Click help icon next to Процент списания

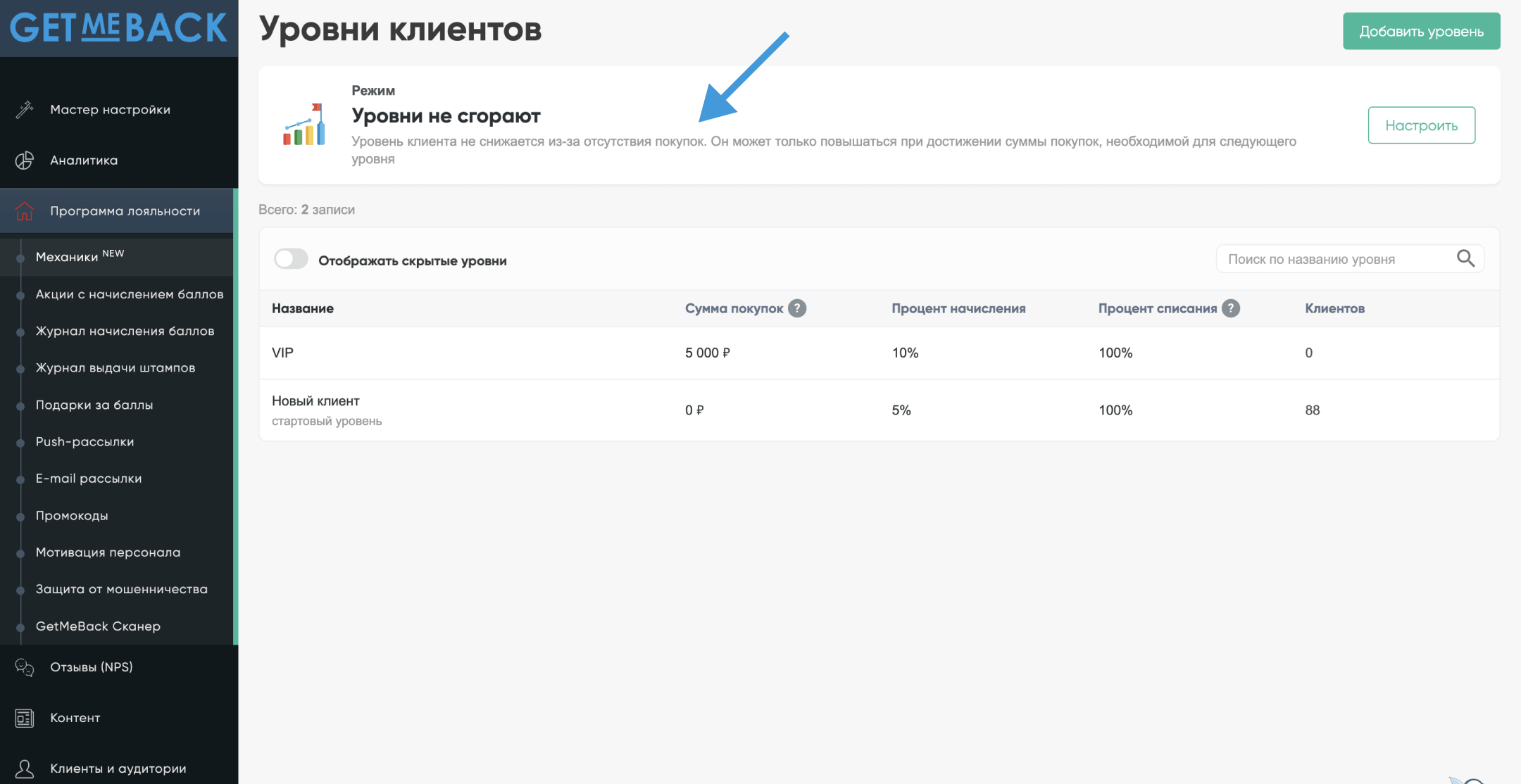pyautogui.click(x=1231, y=308)
